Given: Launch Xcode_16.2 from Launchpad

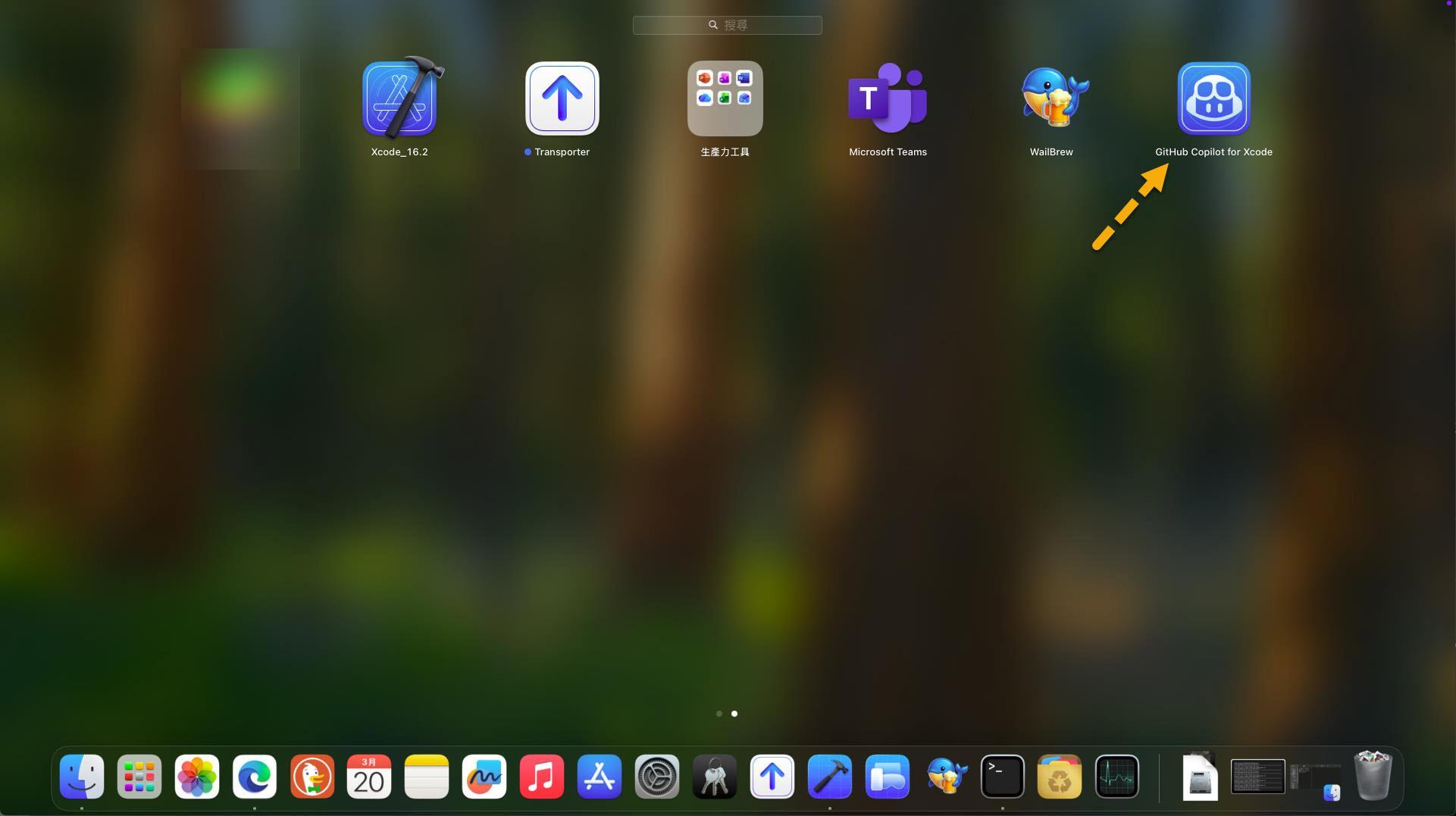Looking at the screenshot, I should [399, 98].
